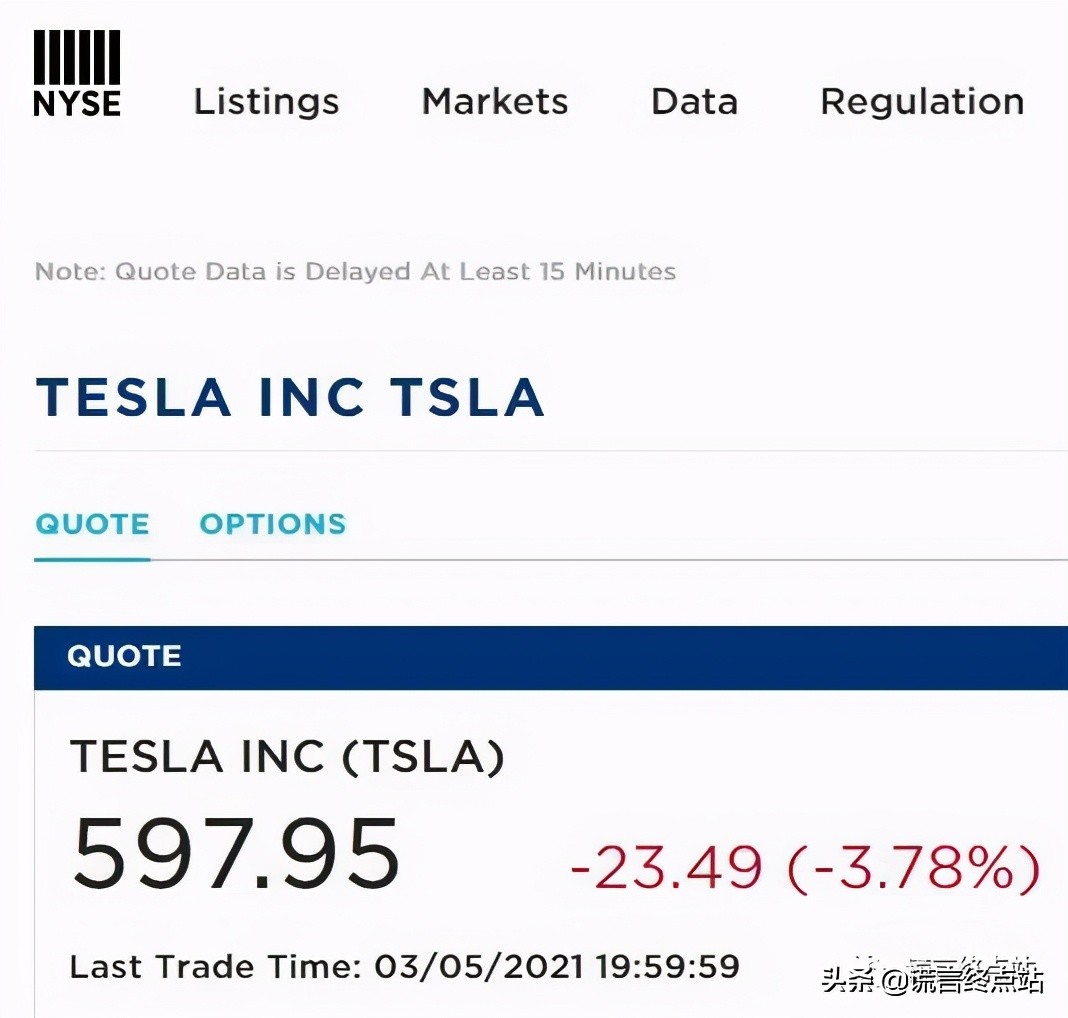The image size is (1068, 1018).
Task: Click the (-3.78%) percent change
Action: [914, 867]
